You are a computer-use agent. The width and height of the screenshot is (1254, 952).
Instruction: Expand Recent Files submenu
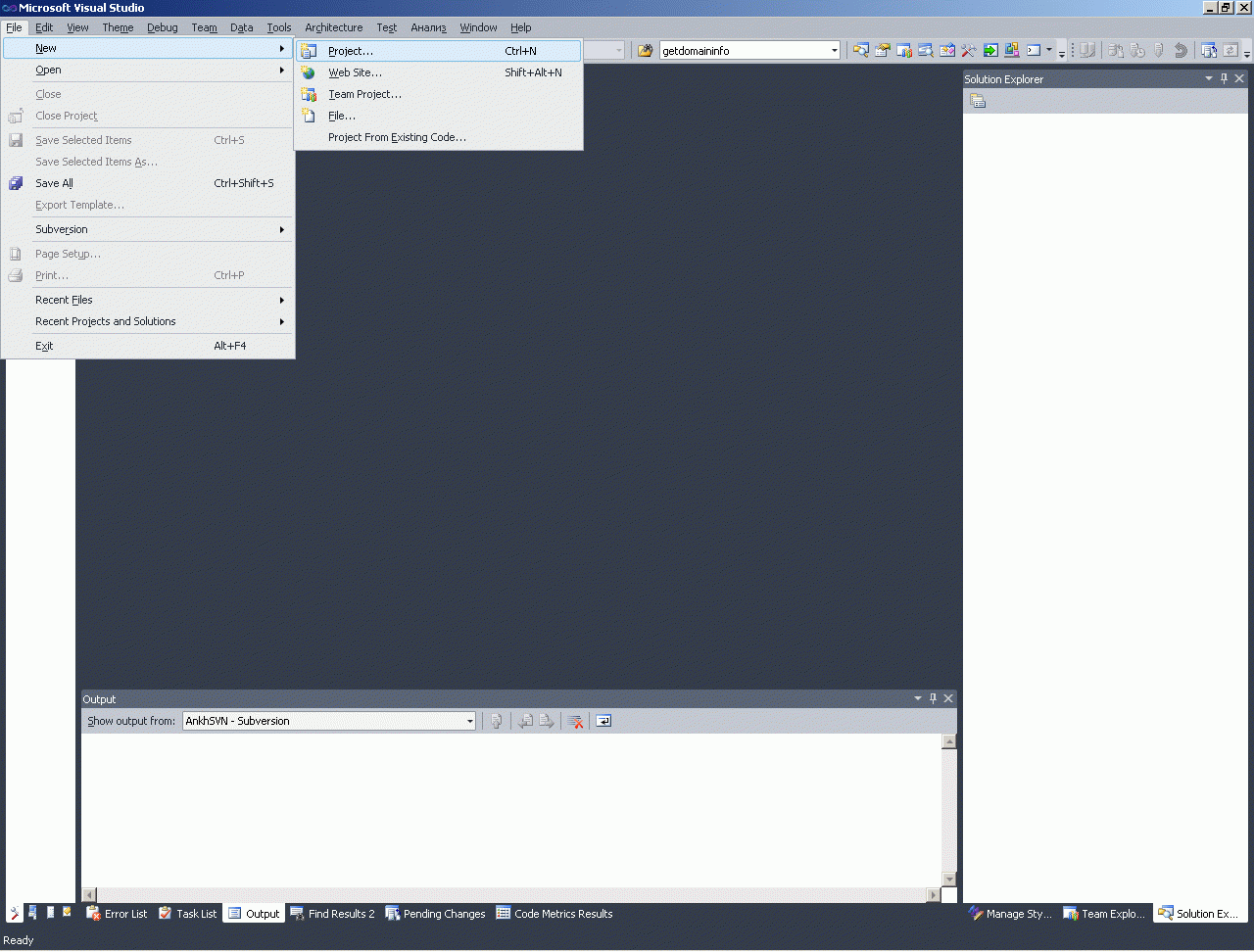click(149, 300)
